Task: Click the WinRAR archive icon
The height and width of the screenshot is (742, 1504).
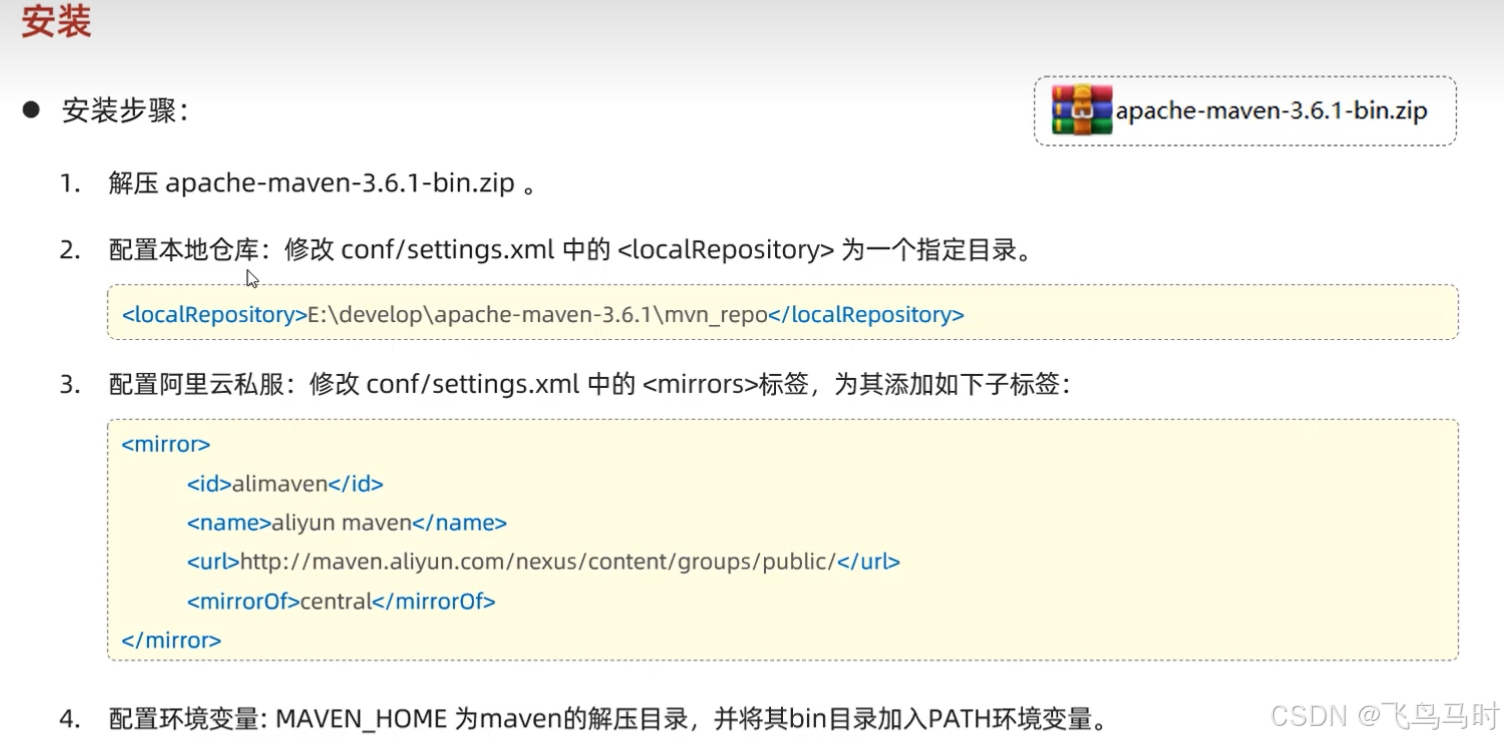Action: point(1082,110)
